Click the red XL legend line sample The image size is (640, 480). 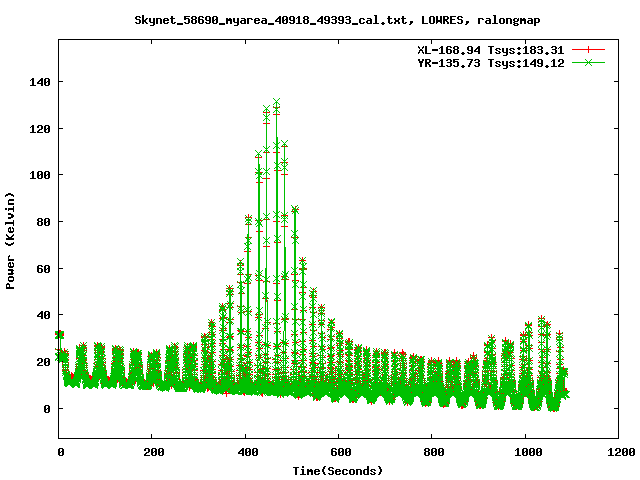(588, 50)
